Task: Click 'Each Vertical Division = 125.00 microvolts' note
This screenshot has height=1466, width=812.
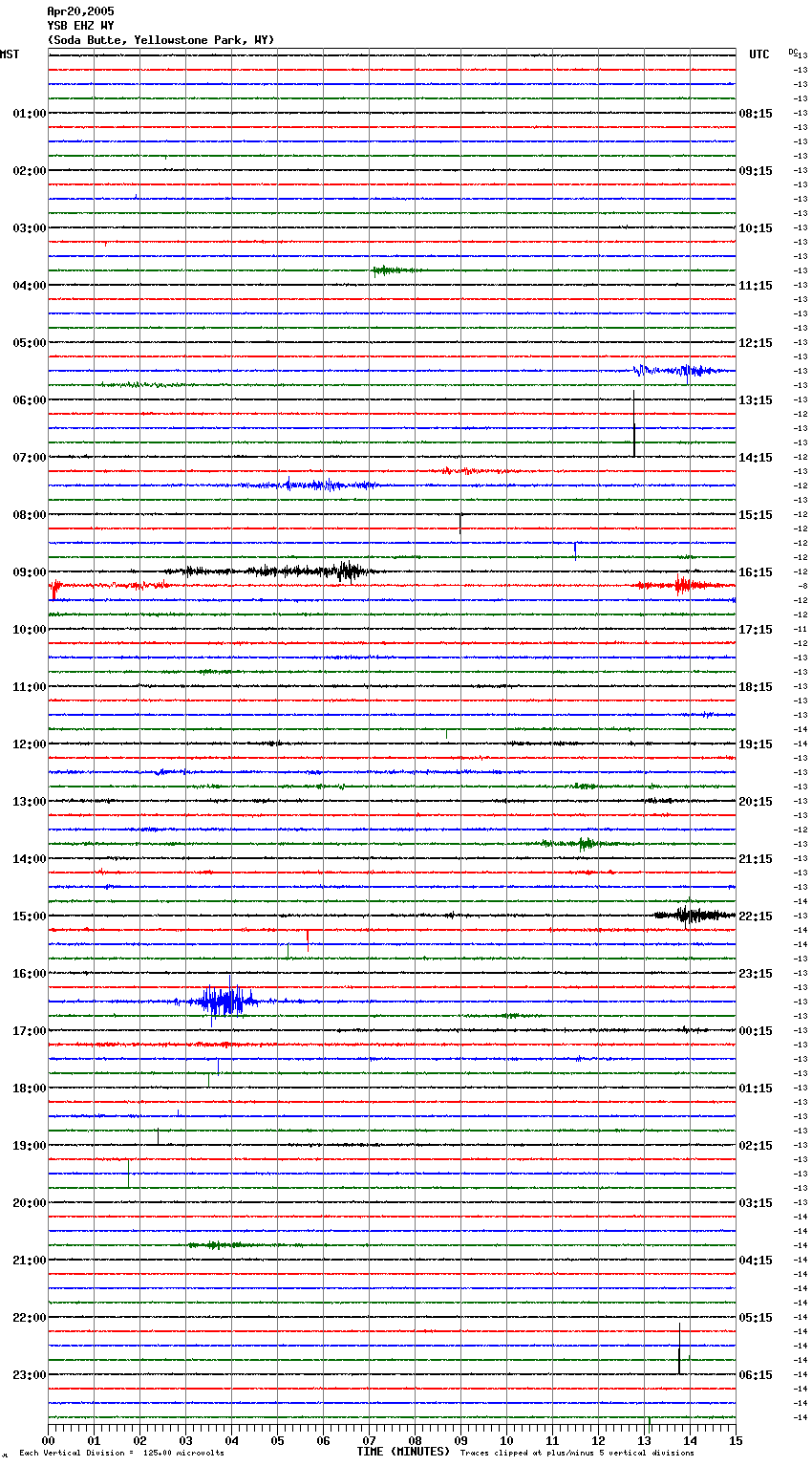Action: 121,1453
